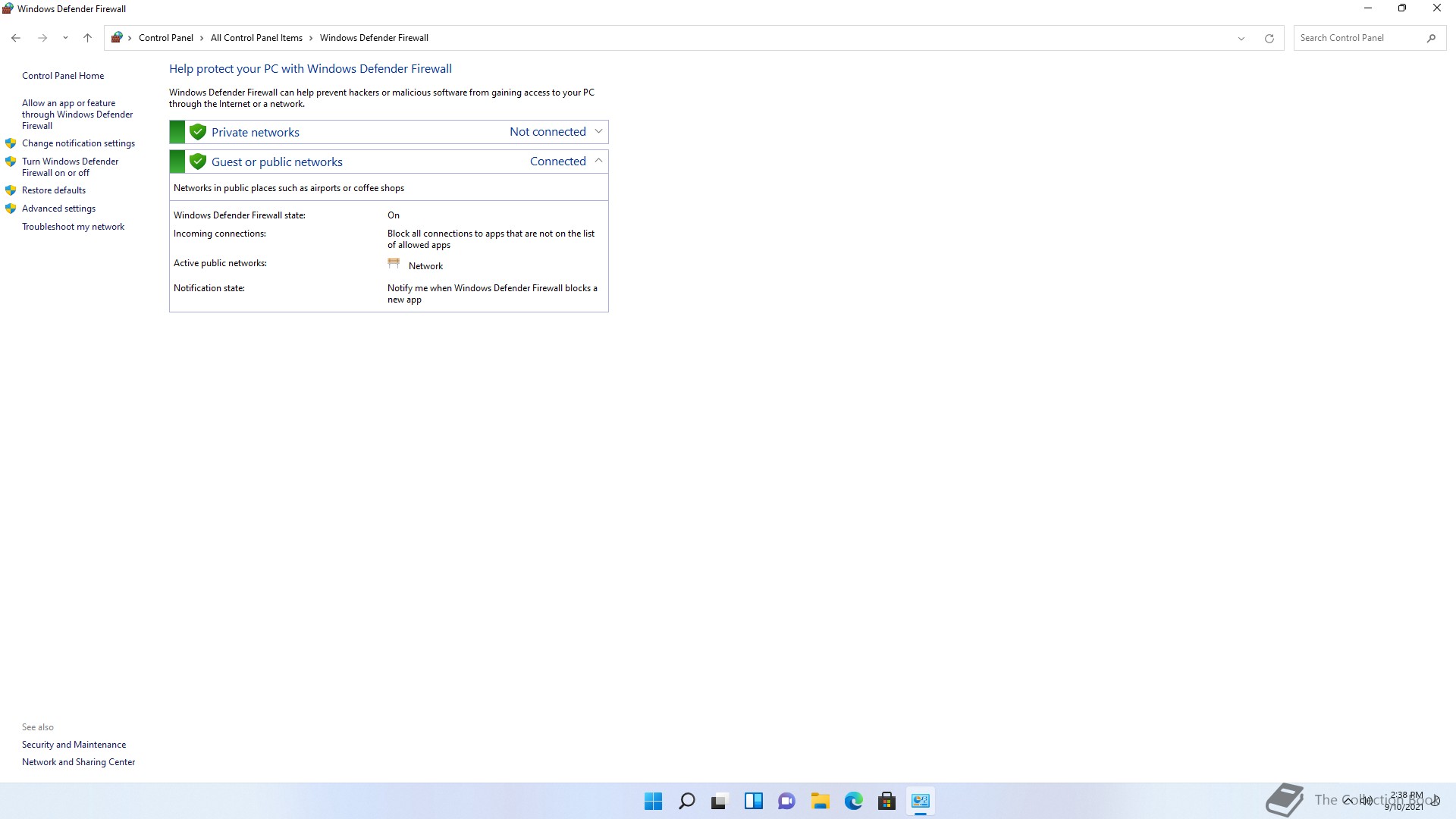Open Microsoft Store from taskbar
The height and width of the screenshot is (819, 1456).
coord(886,802)
